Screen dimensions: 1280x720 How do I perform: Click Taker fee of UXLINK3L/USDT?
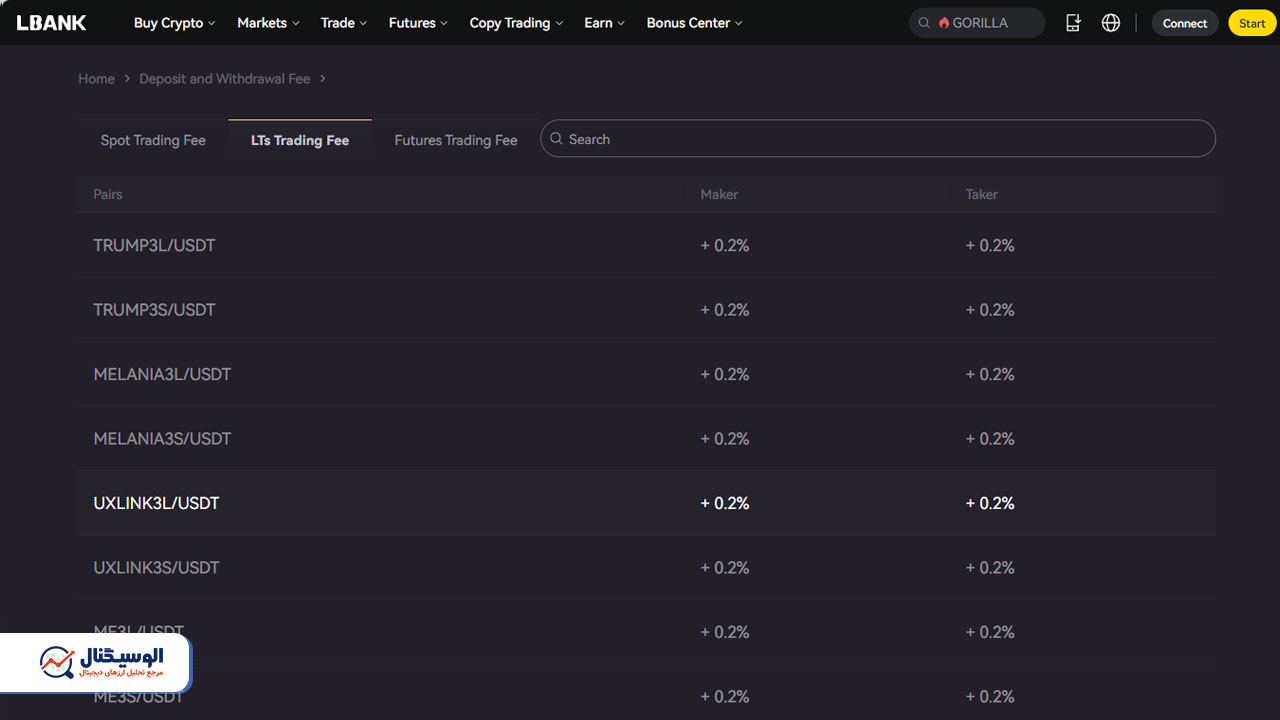pos(990,503)
